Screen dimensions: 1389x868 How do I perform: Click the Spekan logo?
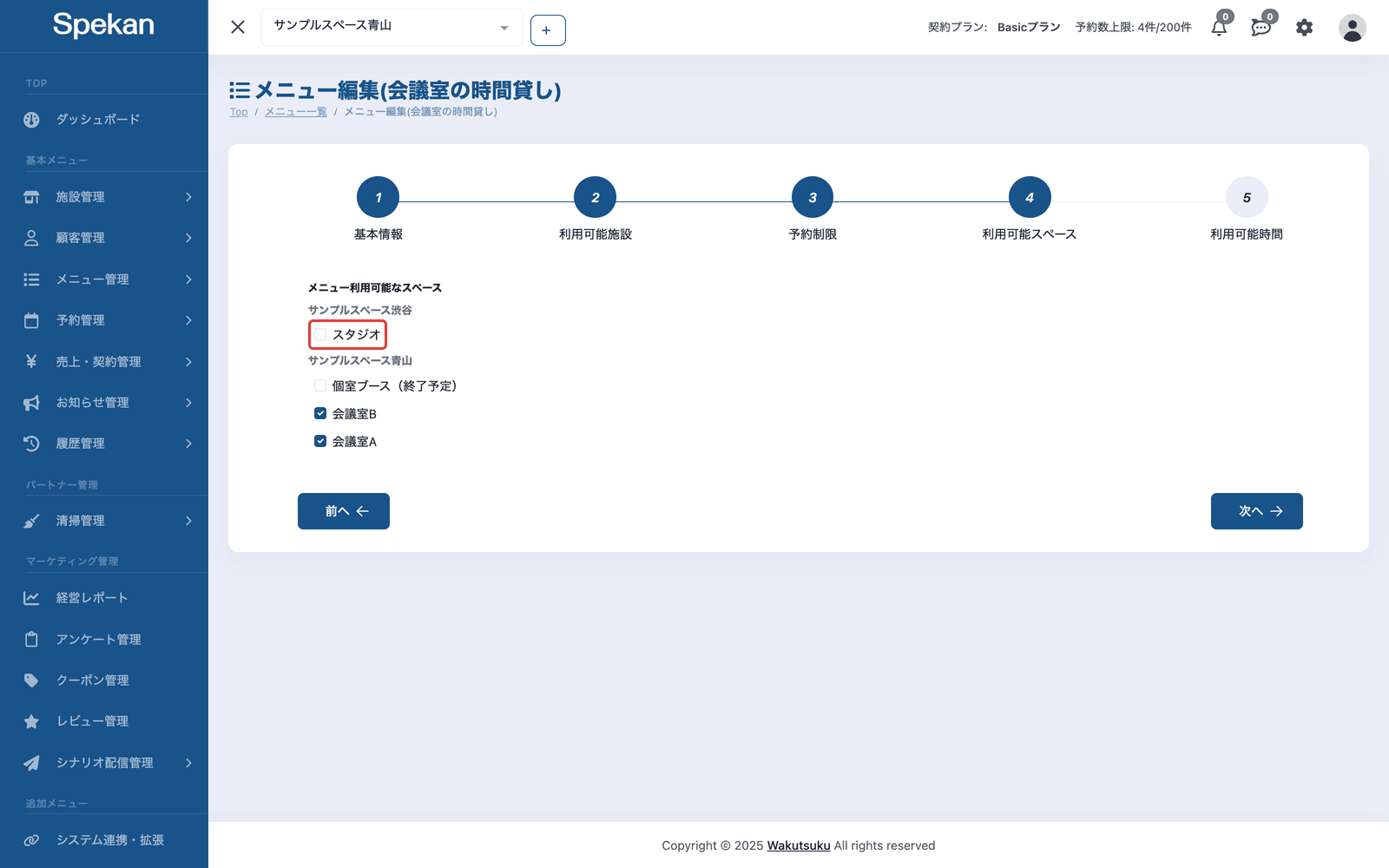103,25
